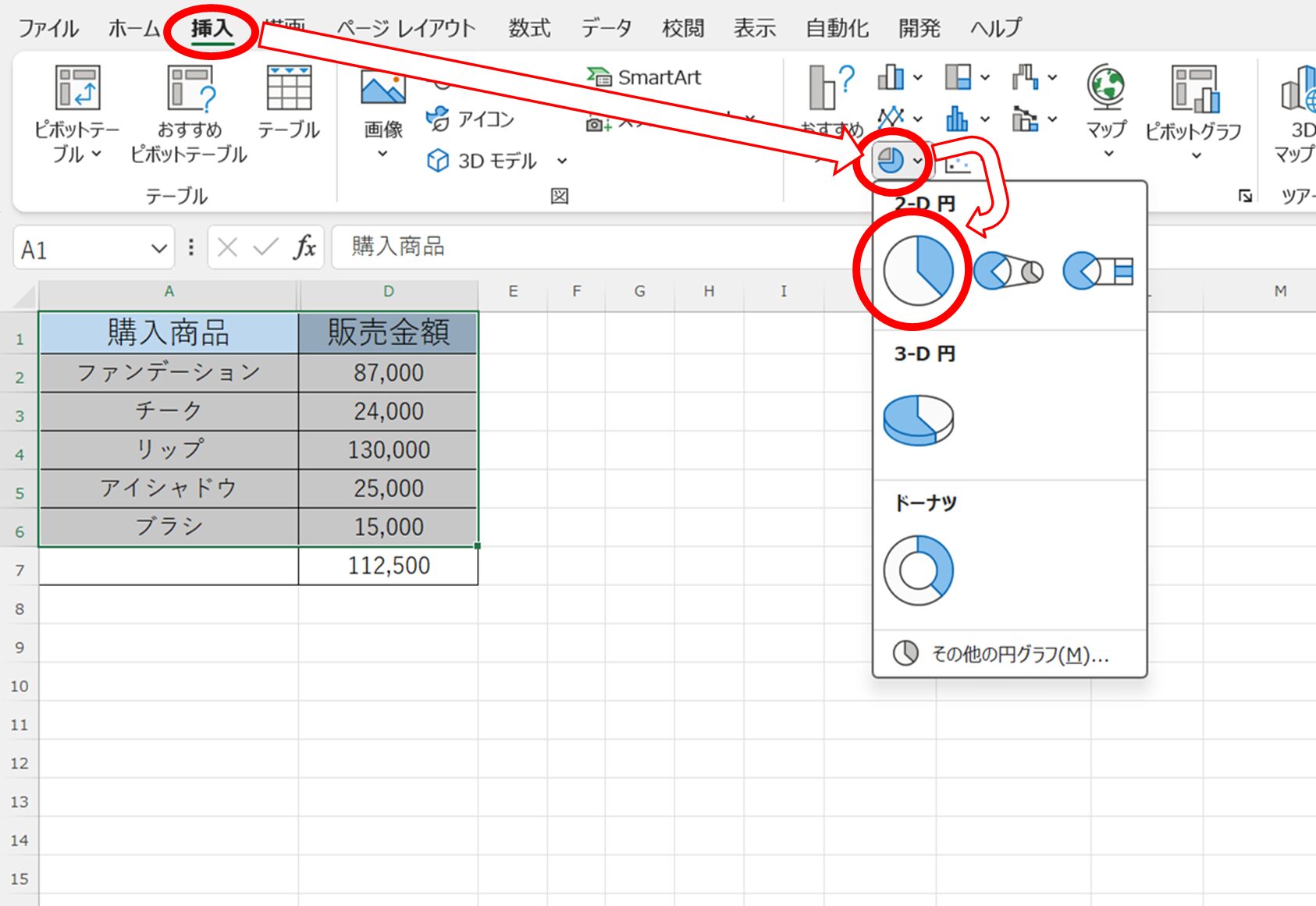Click the PivotTable icon
The image size is (1316, 906).
(x=76, y=88)
